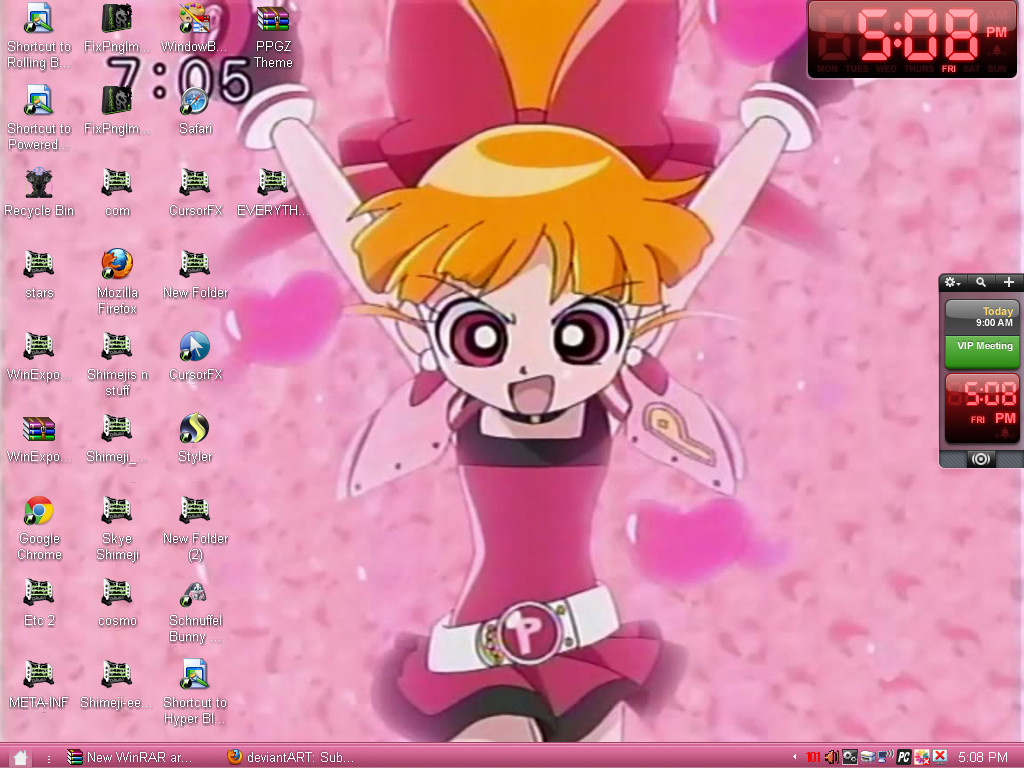Open the com folder
The width and height of the screenshot is (1024, 768).
tap(117, 193)
